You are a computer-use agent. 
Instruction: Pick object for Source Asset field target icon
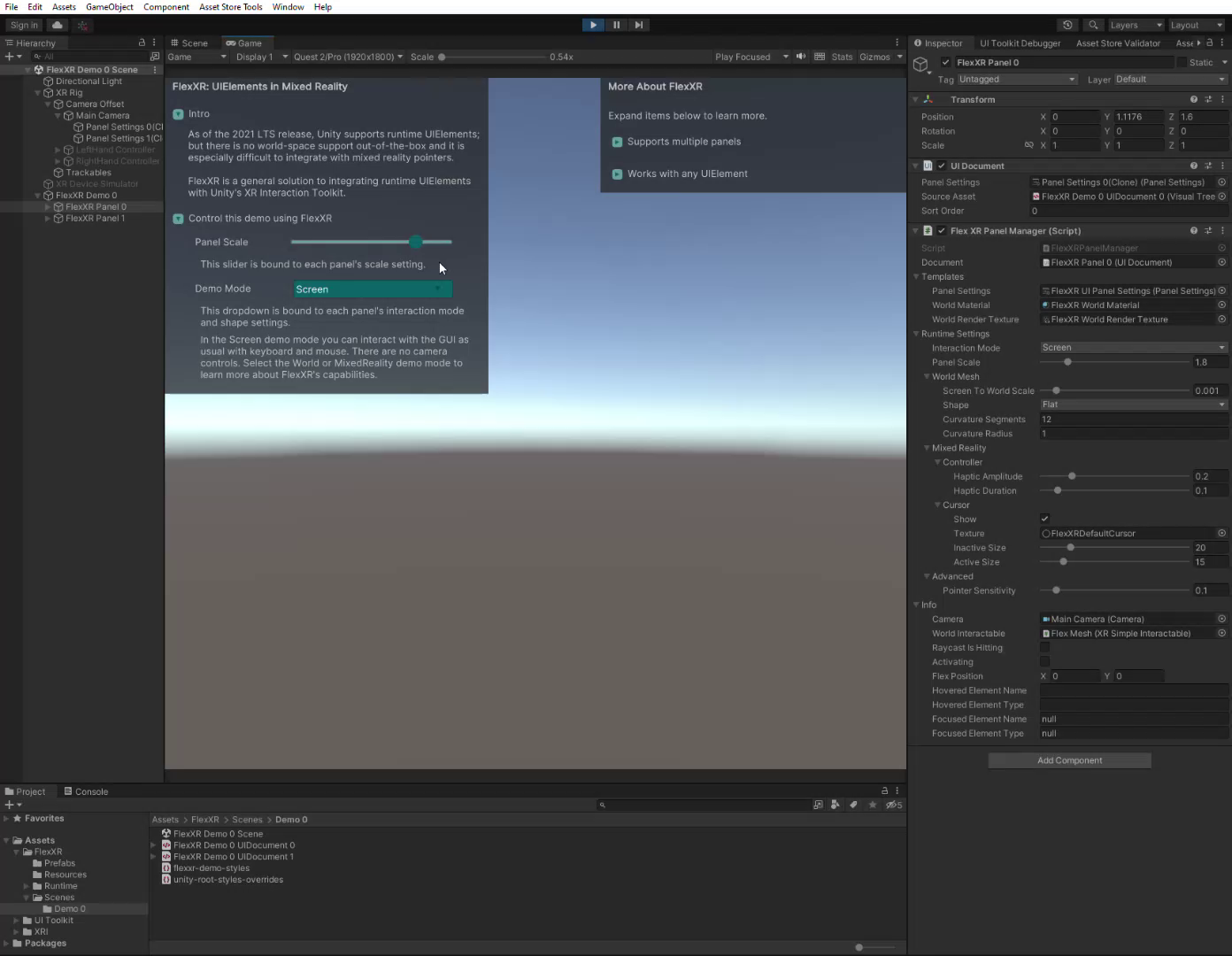(1221, 197)
